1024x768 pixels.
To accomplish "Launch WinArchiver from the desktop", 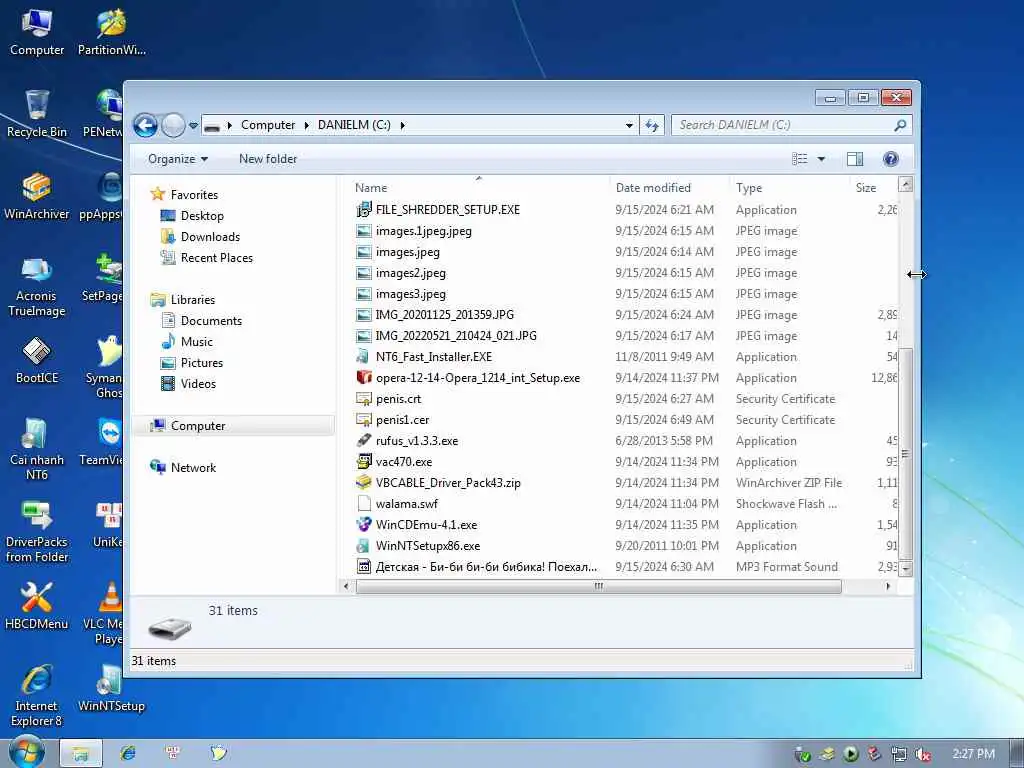I will point(37,196).
